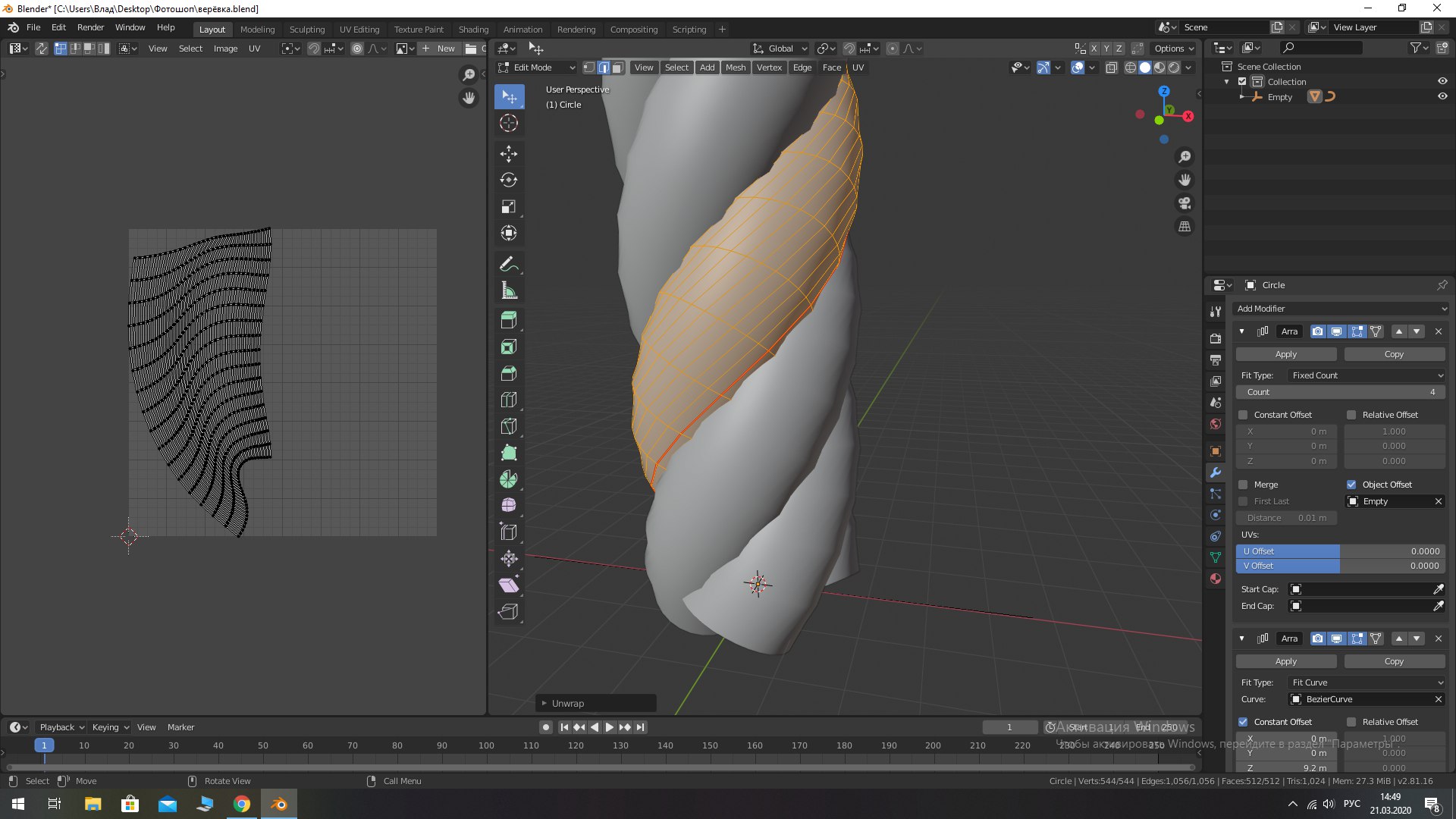Select the Measure ruler tool
The width and height of the screenshot is (1456, 819).
pos(508,291)
